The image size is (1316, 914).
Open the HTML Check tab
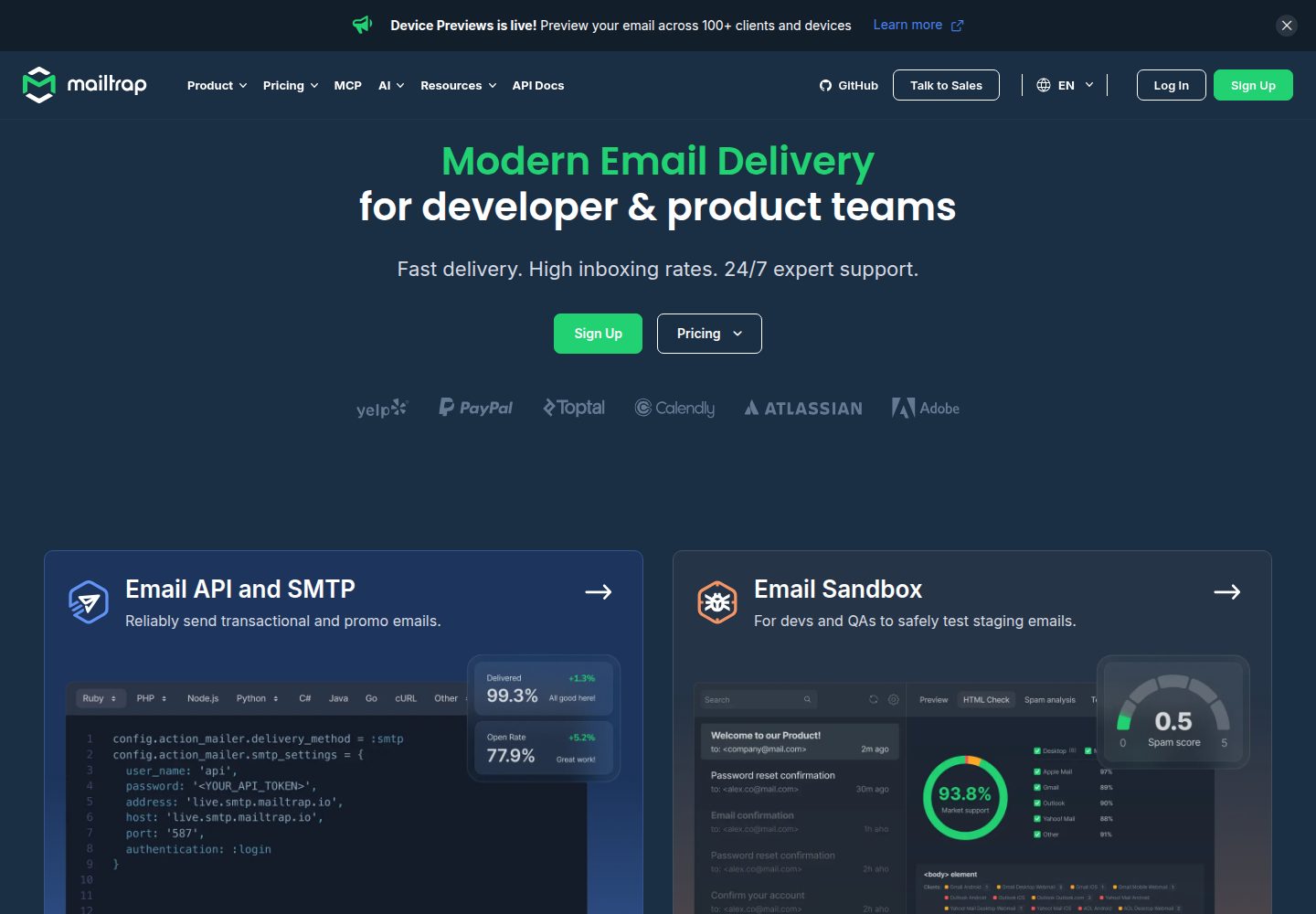986,699
